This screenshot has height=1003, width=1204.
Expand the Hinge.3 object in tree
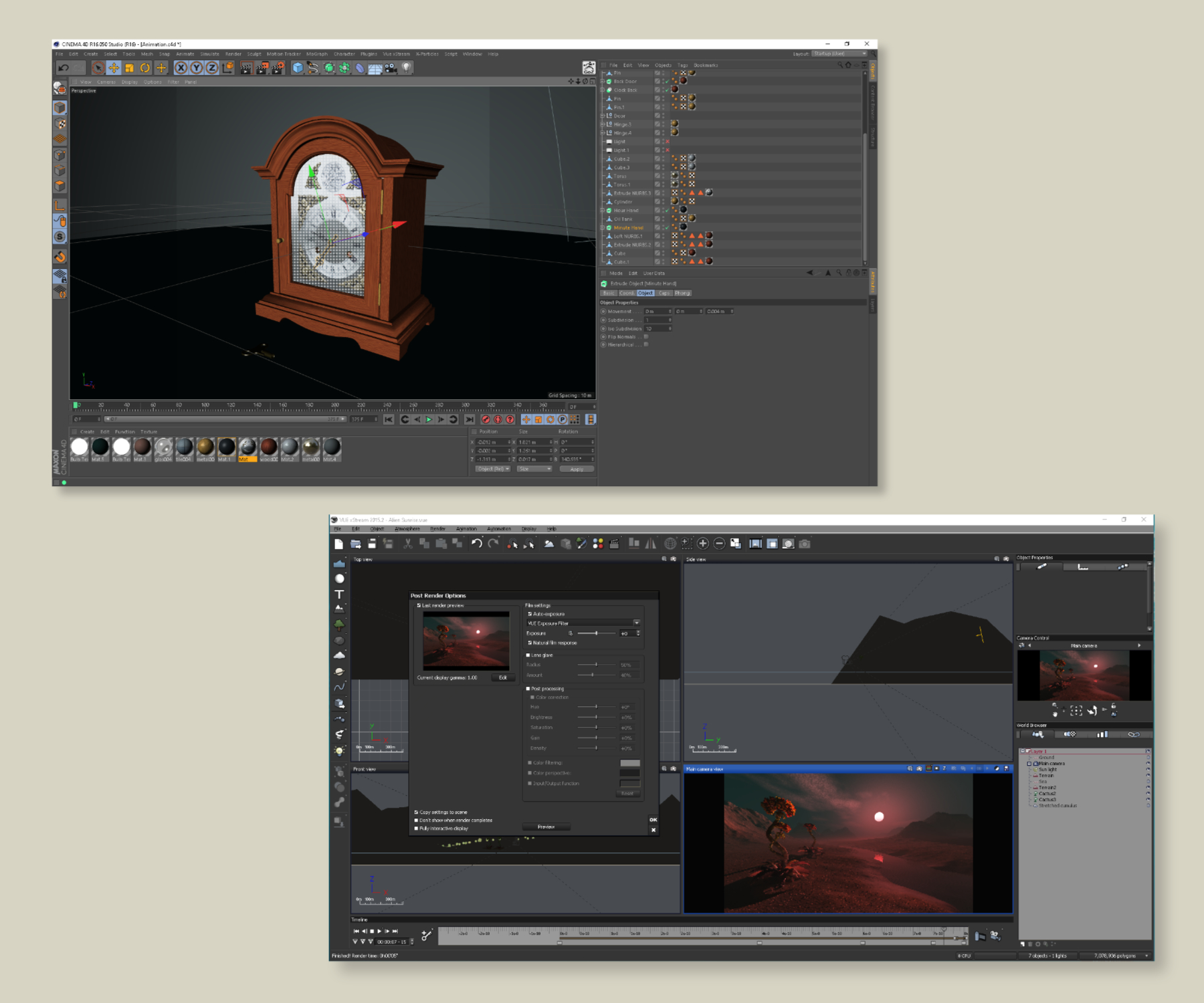click(x=602, y=124)
